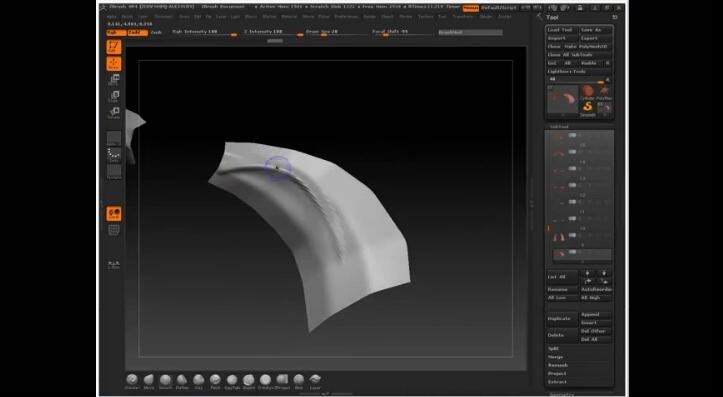Image resolution: width=723 pixels, height=397 pixels.
Task: Open the Preferences menu
Action: point(346,16)
